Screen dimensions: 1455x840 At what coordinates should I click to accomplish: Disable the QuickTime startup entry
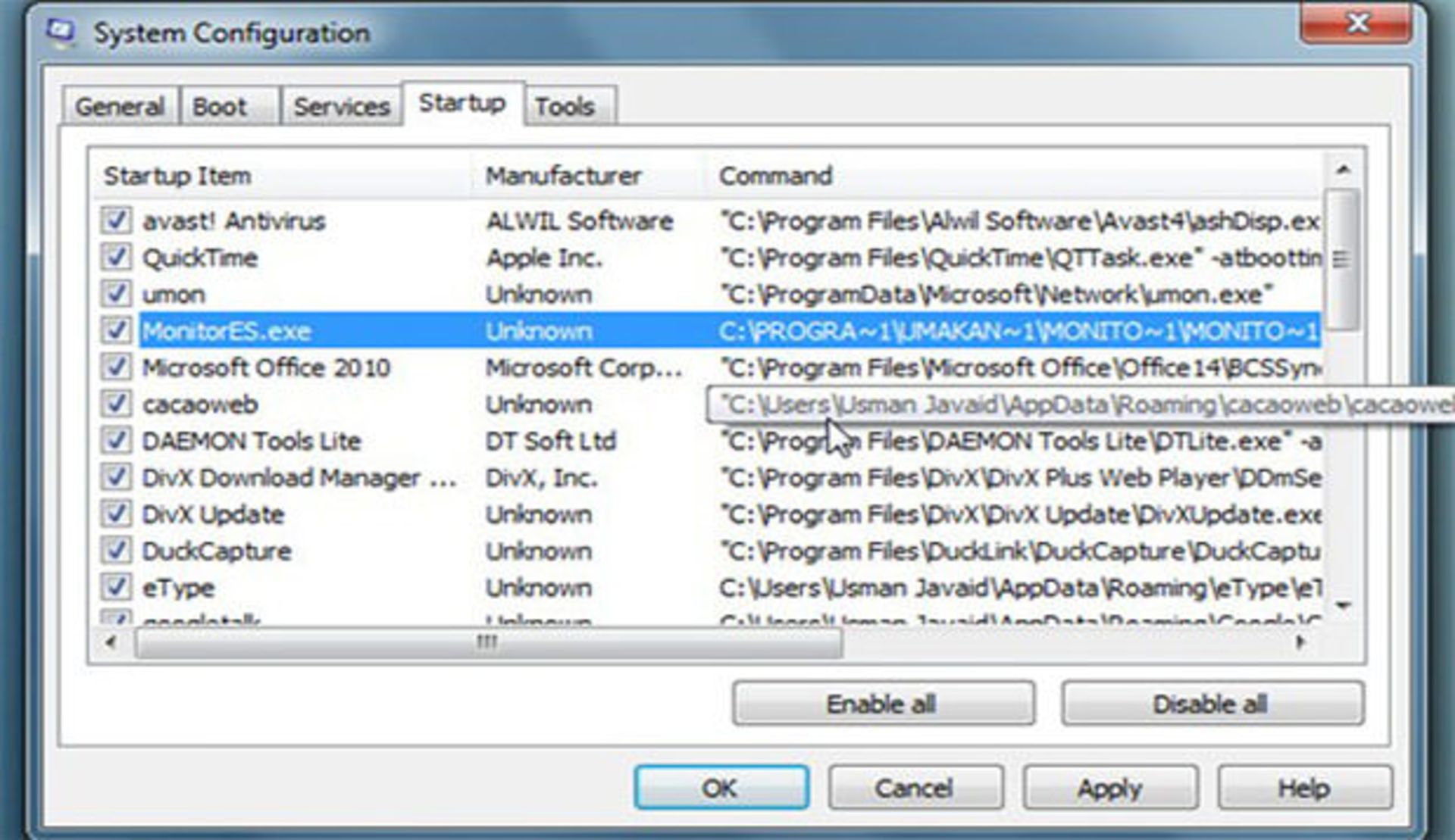click(115, 258)
